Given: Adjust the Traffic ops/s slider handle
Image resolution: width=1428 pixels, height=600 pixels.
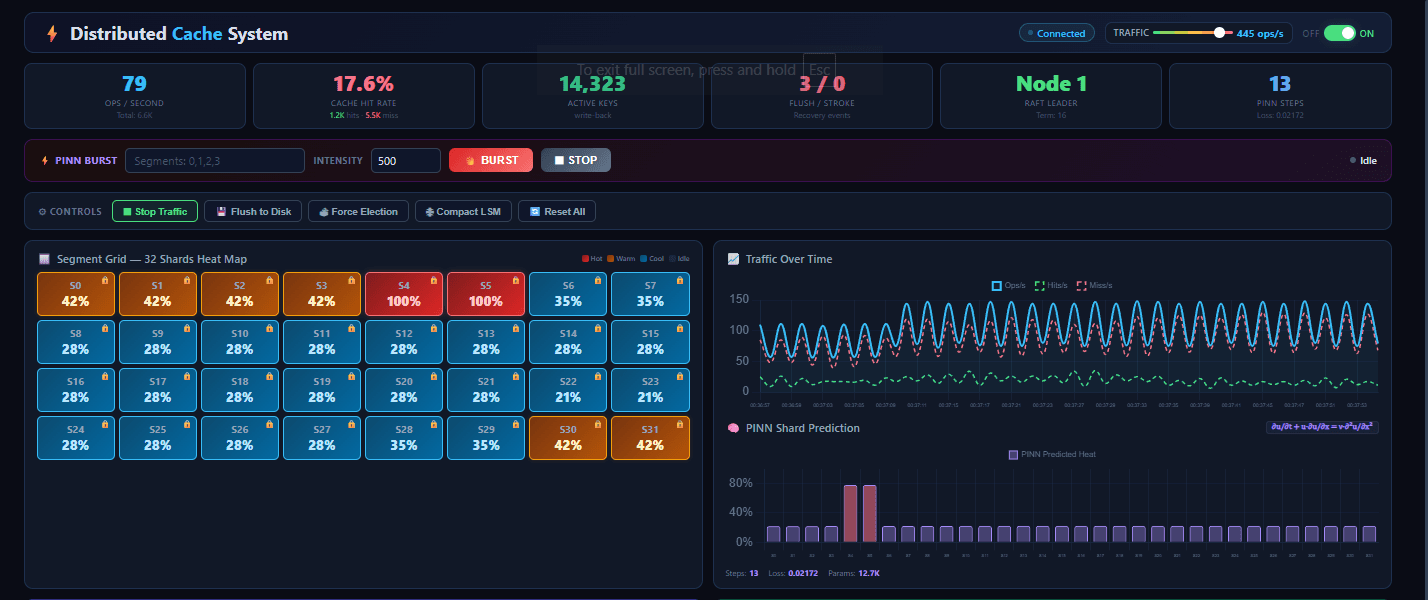Looking at the screenshot, I should pyautogui.click(x=1219, y=33).
